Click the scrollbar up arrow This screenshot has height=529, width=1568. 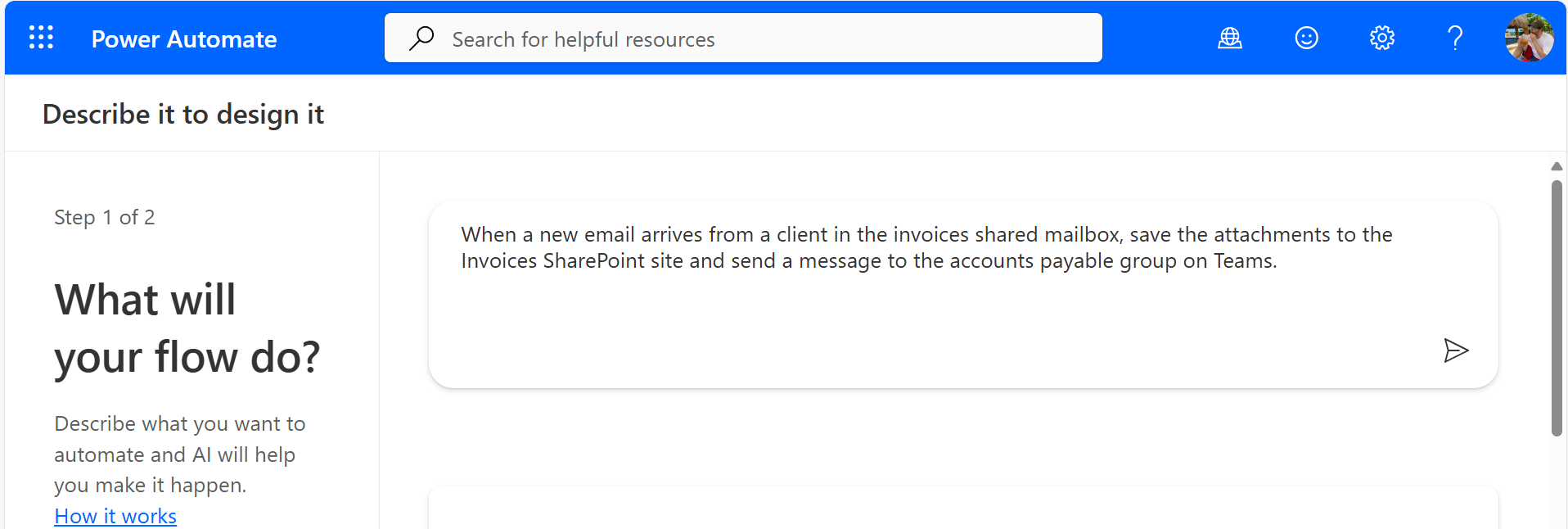(x=1557, y=166)
